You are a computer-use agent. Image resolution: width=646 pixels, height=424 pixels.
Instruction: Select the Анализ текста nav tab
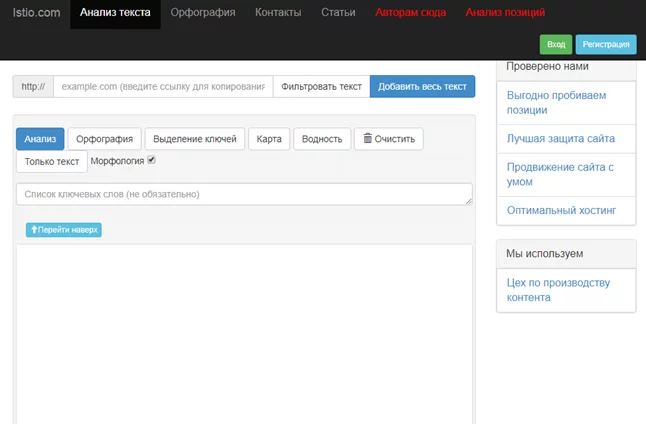[x=115, y=13]
